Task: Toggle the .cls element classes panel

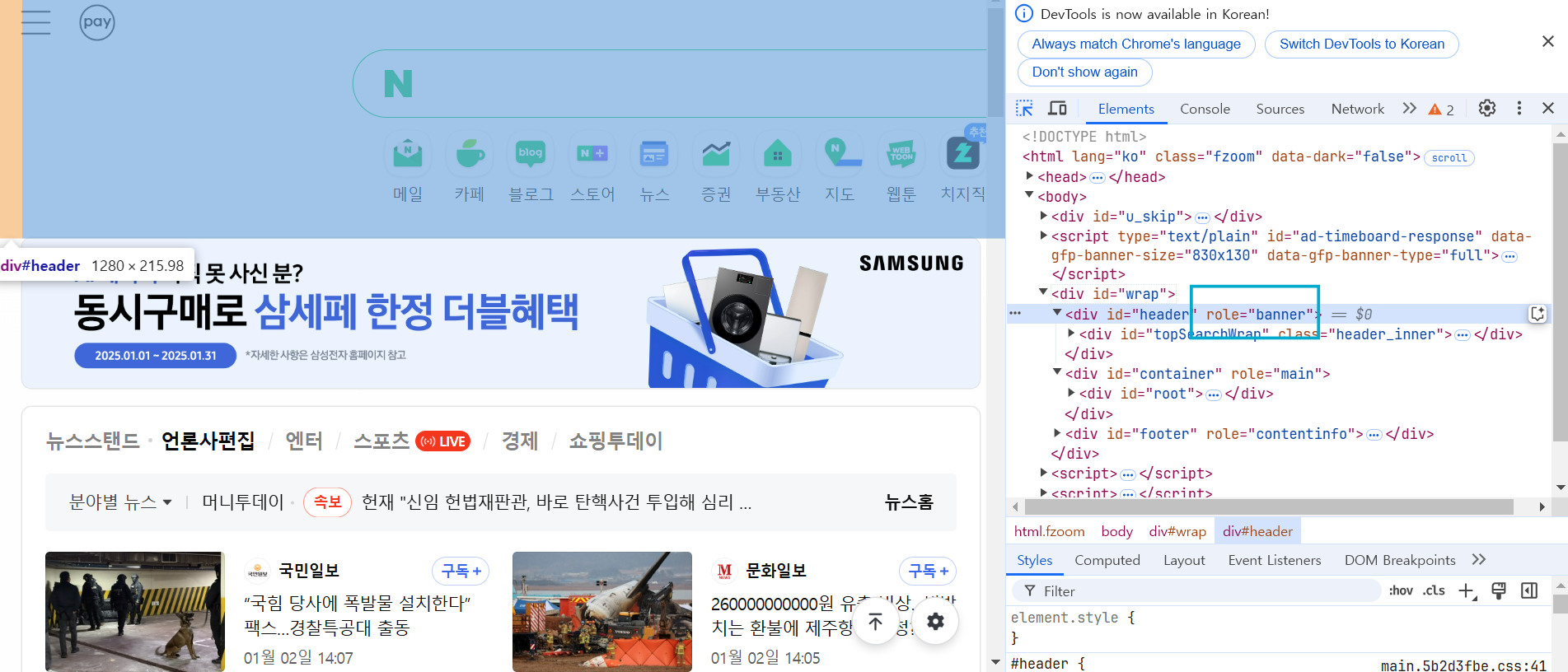Action: [1434, 590]
